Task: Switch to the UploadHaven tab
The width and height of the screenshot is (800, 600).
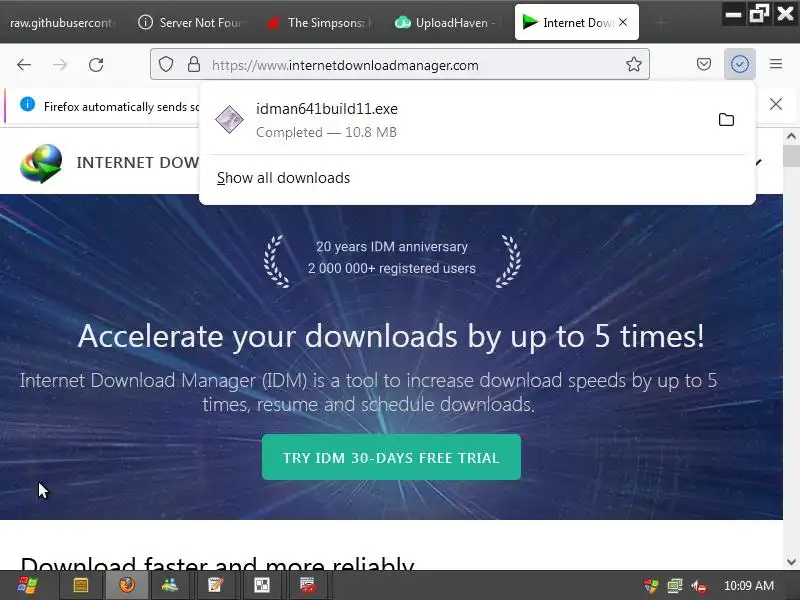Action: pyautogui.click(x=447, y=23)
